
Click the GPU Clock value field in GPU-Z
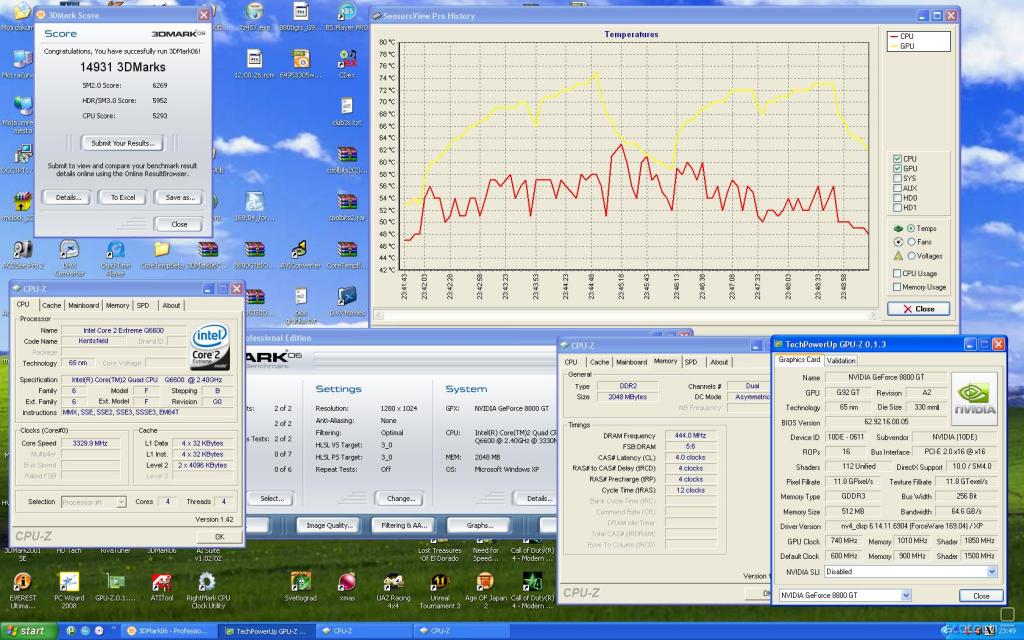tap(844, 541)
